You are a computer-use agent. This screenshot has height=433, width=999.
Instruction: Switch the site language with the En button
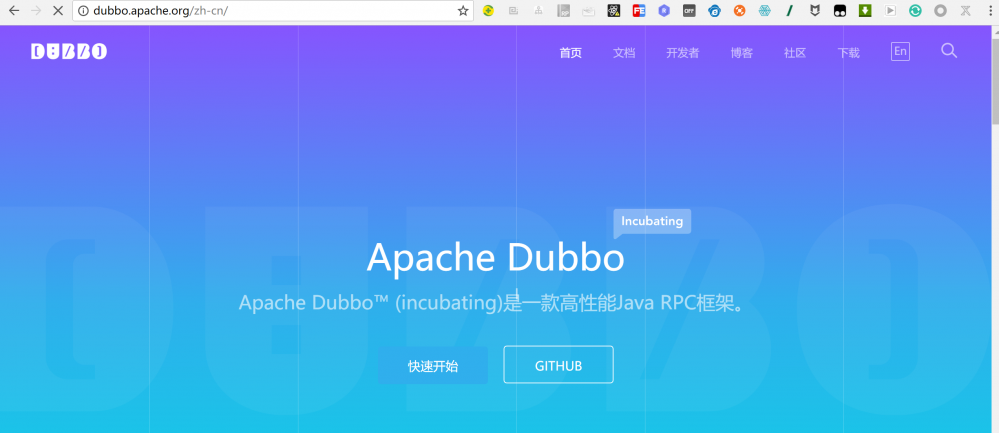[900, 52]
